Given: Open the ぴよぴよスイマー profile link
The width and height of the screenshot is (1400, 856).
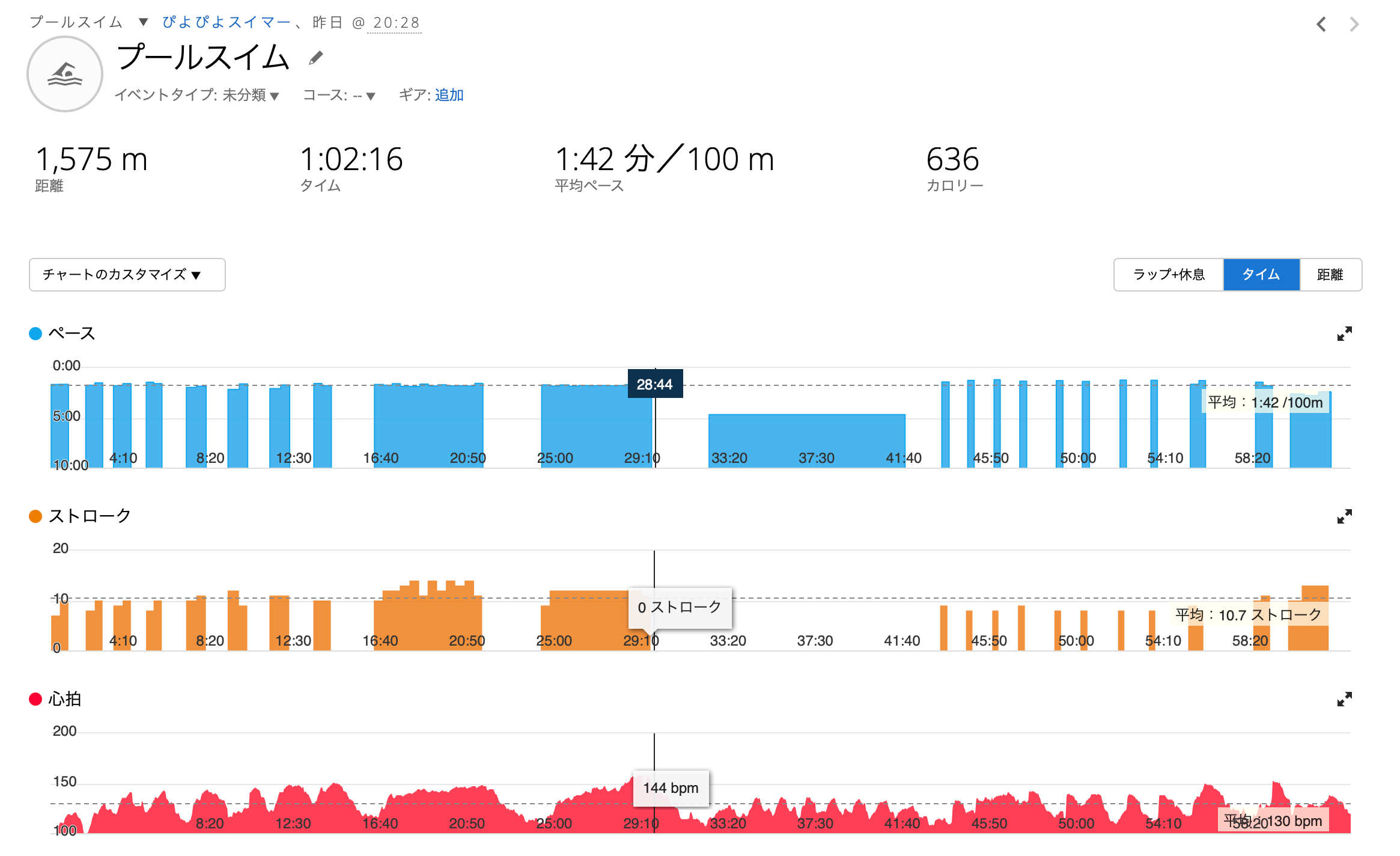Looking at the screenshot, I should [227, 22].
